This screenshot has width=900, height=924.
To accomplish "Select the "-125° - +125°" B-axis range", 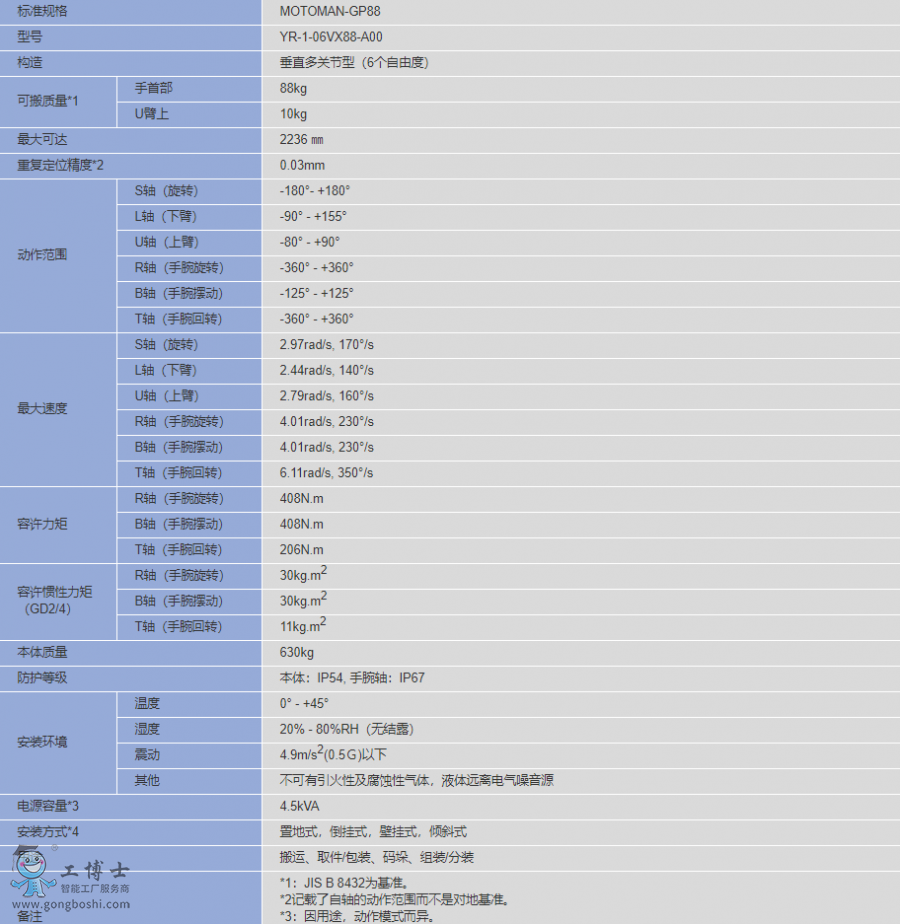I will [317, 293].
